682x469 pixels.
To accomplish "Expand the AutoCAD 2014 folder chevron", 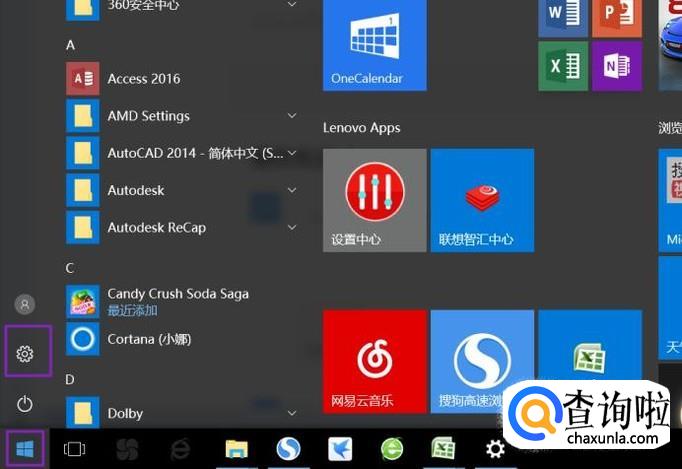I will (292, 153).
